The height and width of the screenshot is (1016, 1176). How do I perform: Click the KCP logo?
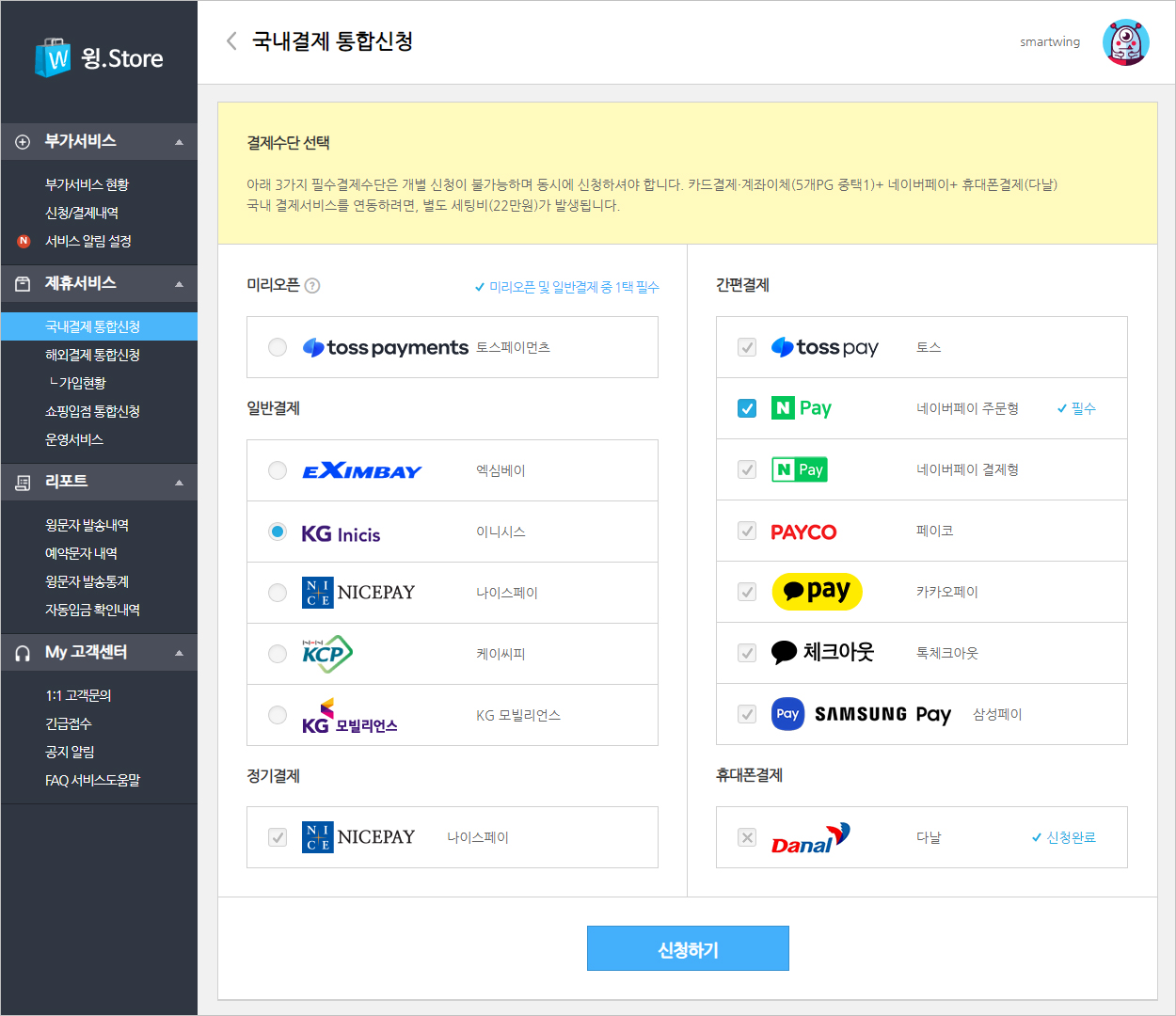coord(327,654)
